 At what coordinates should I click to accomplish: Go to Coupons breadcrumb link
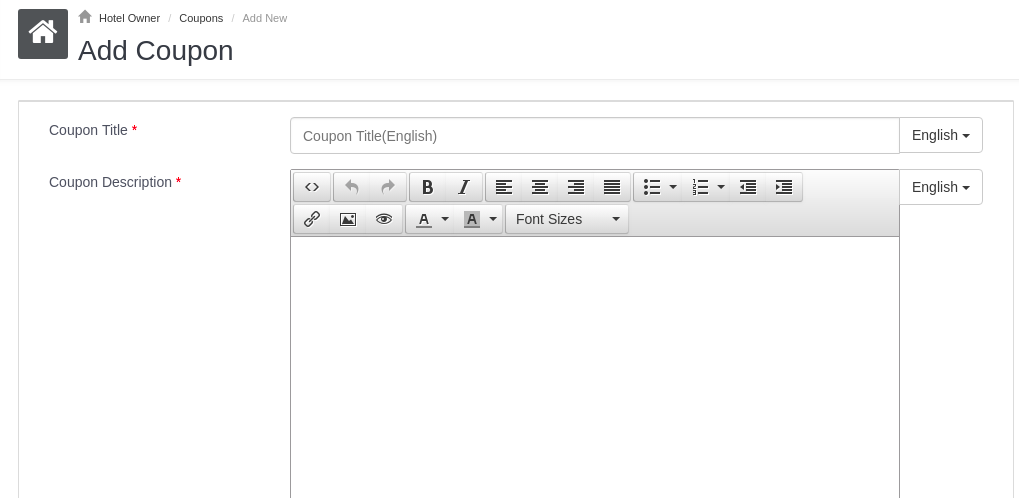(x=201, y=18)
